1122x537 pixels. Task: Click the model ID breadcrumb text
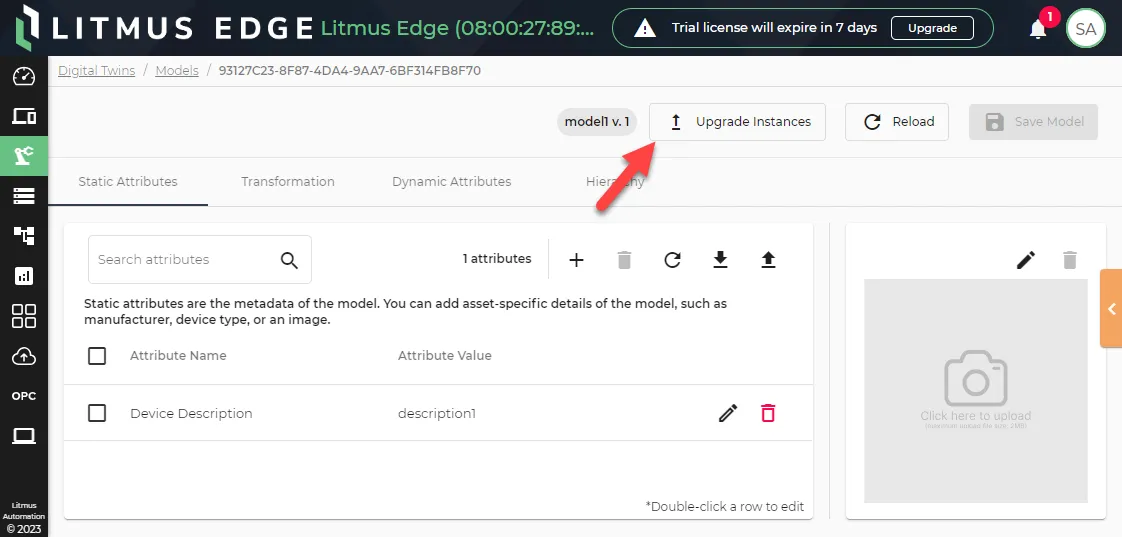[350, 71]
